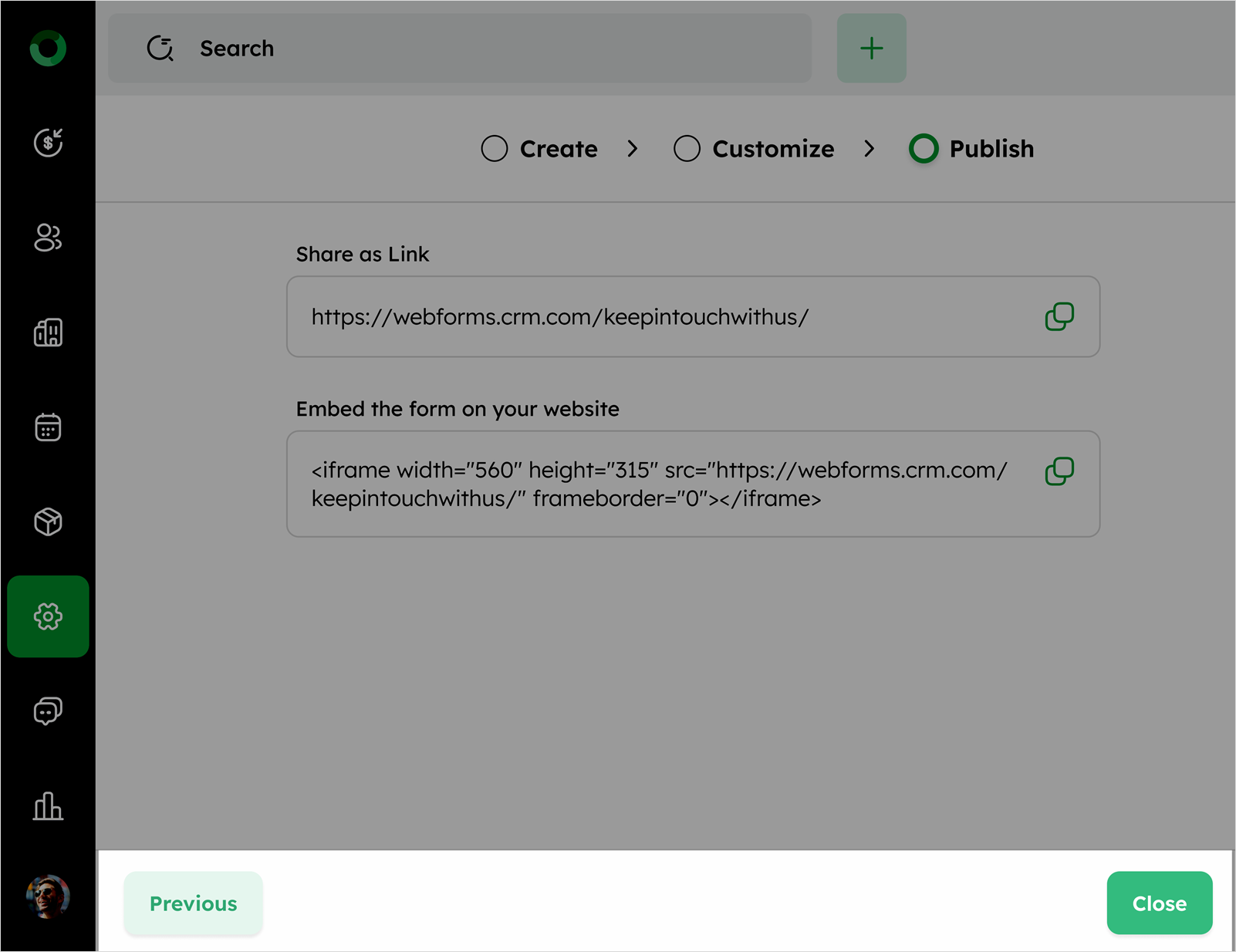This screenshot has height=952, width=1236.
Task: Copy the iframe embed code
Action: (x=1059, y=471)
